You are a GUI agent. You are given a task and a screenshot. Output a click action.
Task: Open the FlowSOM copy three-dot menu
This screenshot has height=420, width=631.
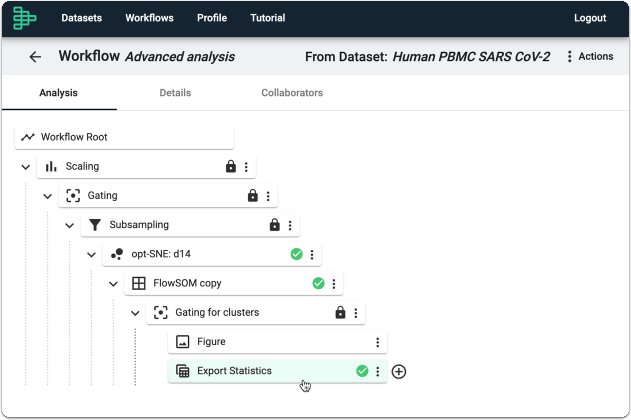pos(334,284)
